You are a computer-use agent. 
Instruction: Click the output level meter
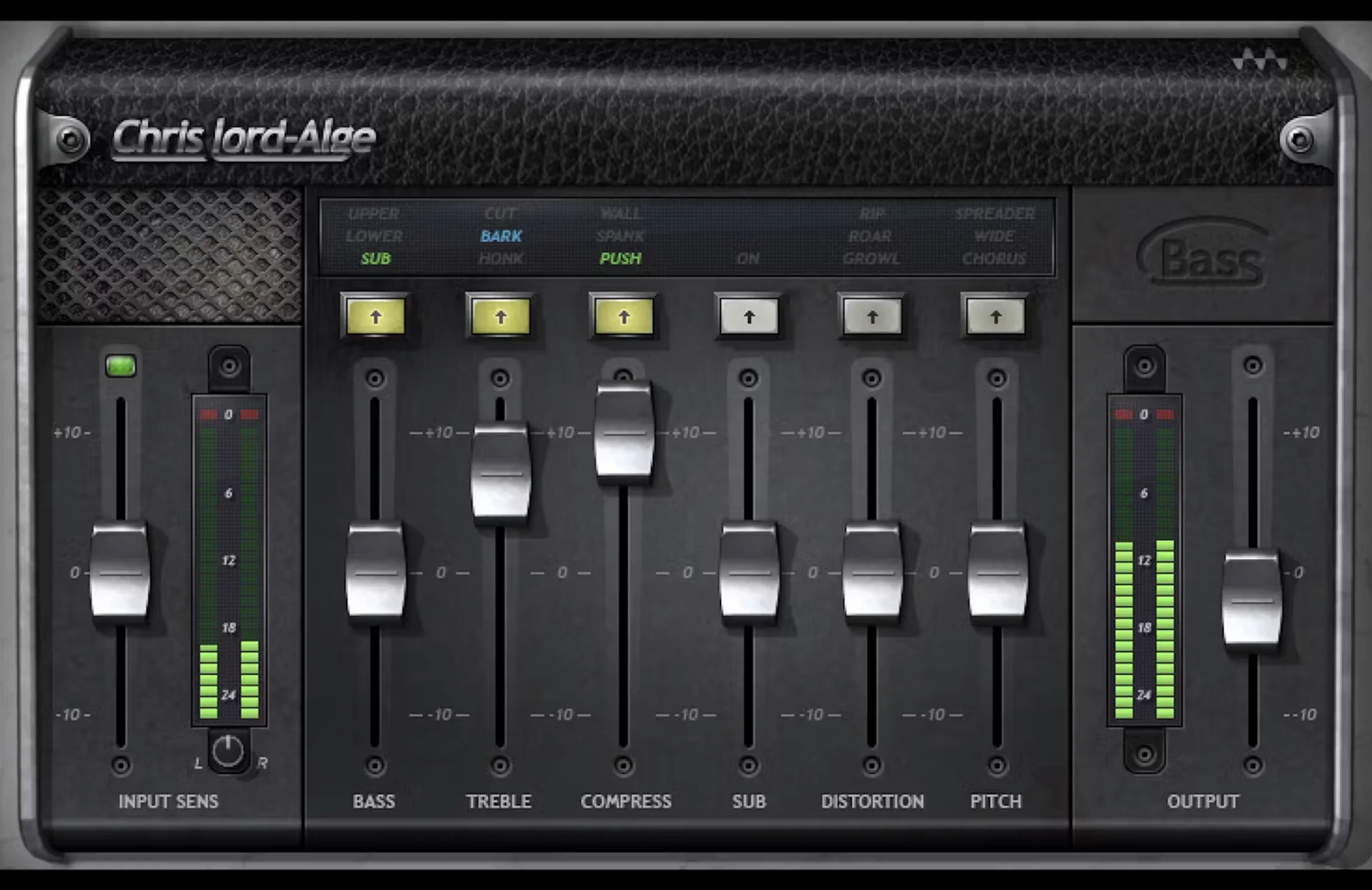(1144, 560)
